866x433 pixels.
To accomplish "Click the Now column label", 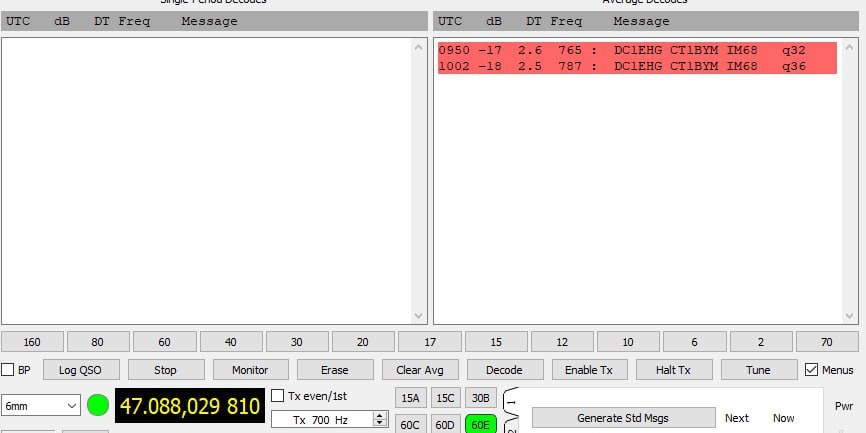I will pos(783,418).
